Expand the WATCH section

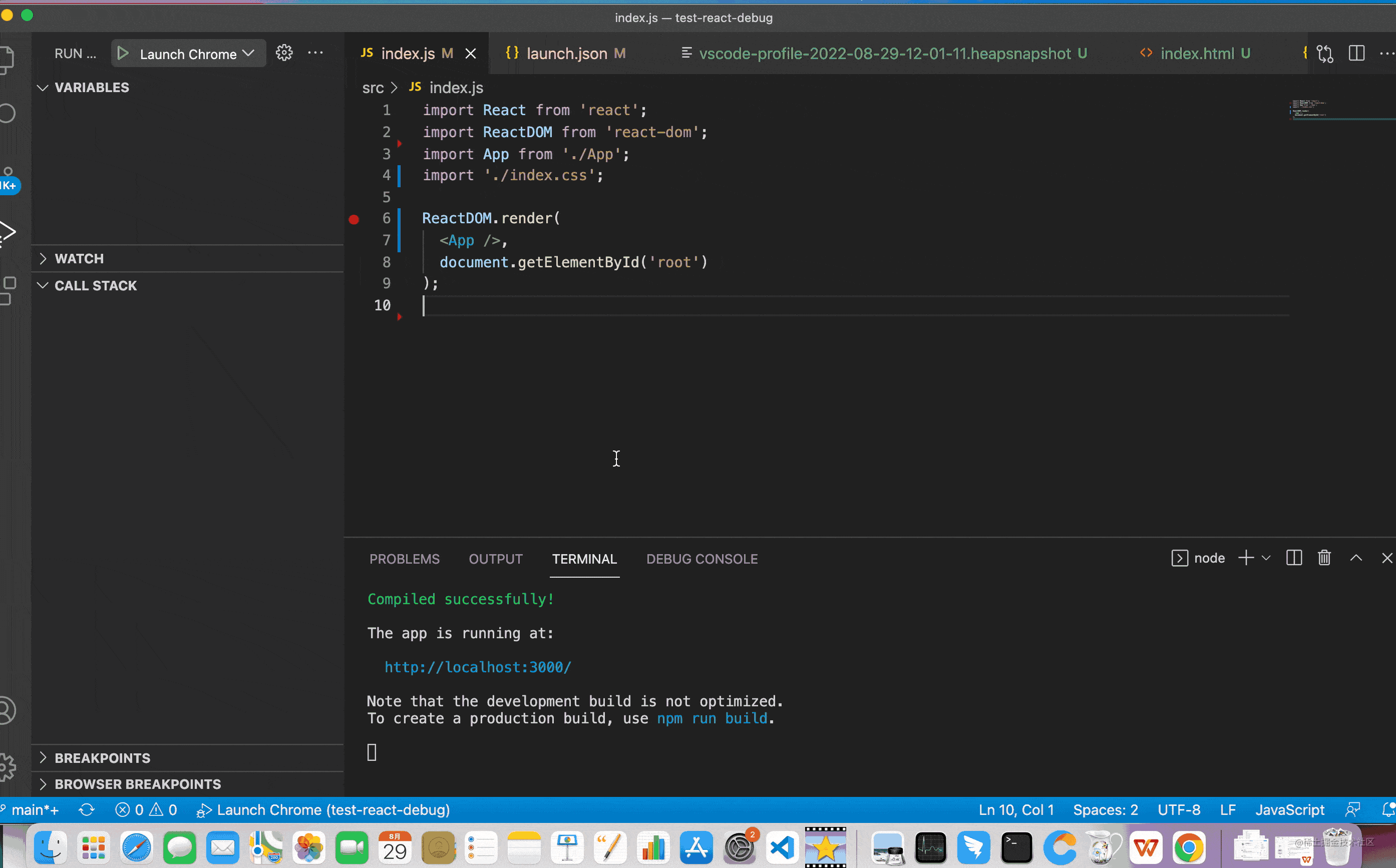coord(79,258)
